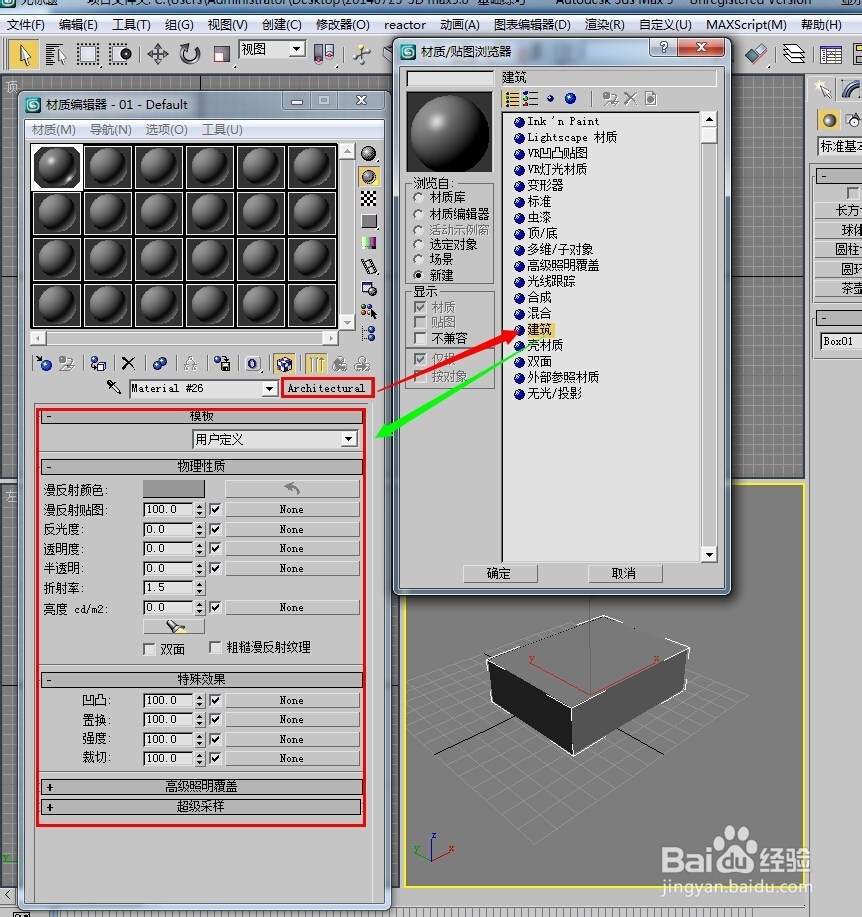The height and width of the screenshot is (917, 862).
Task: Collapse the 模板 rollout
Action: (x=202, y=416)
